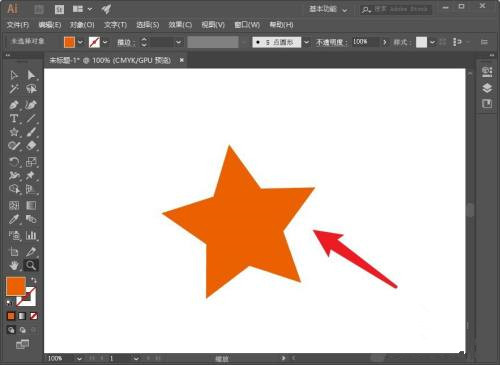Set fill to None mode
This screenshot has width=500, height=365.
click(x=34, y=316)
